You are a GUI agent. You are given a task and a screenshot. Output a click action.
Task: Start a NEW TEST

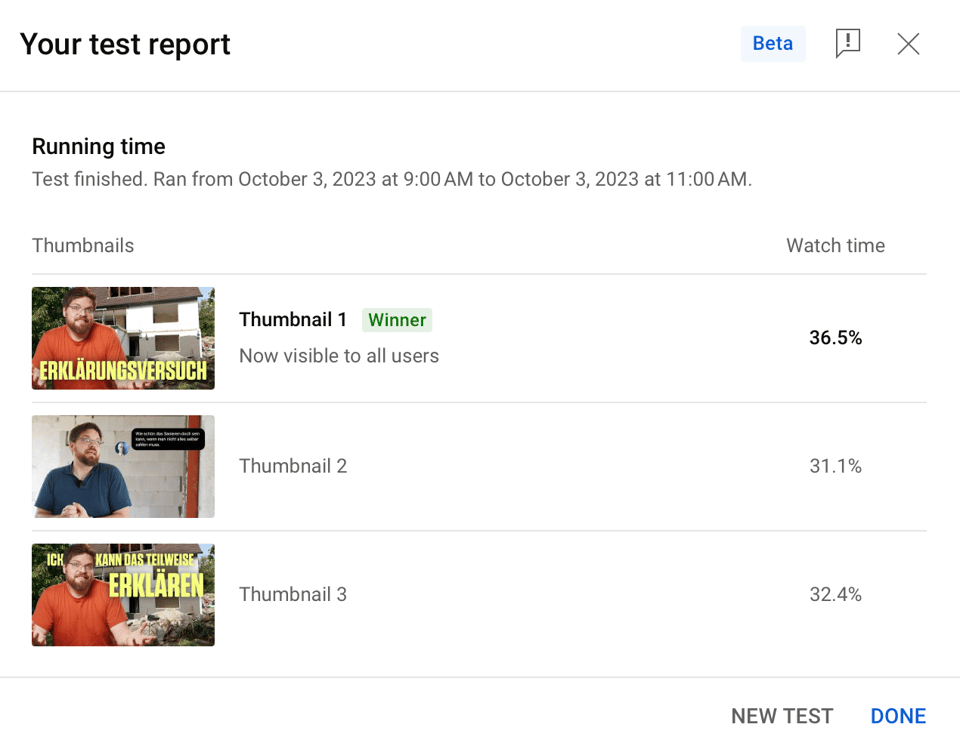click(x=781, y=716)
